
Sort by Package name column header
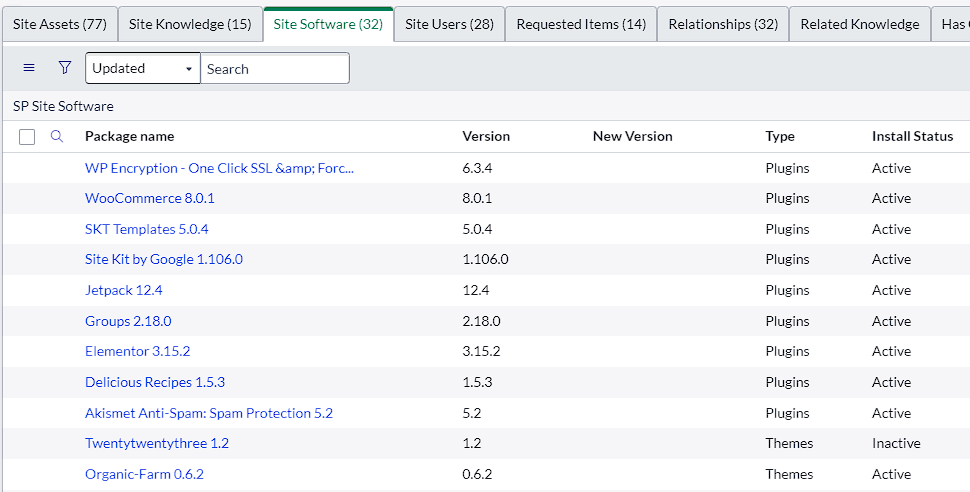coord(129,136)
